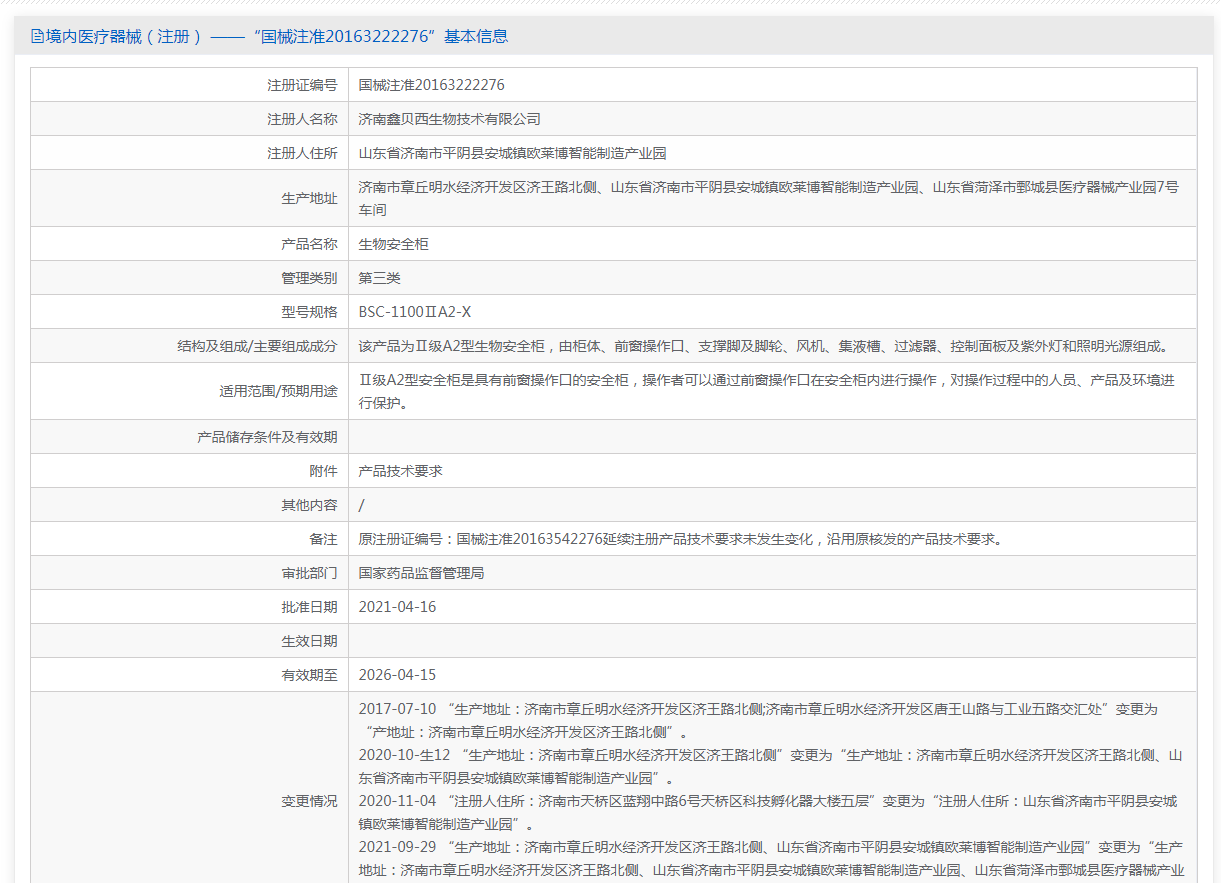
Task: Click the 2020-11-04 change record entry
Action: pyautogui.click(x=767, y=812)
